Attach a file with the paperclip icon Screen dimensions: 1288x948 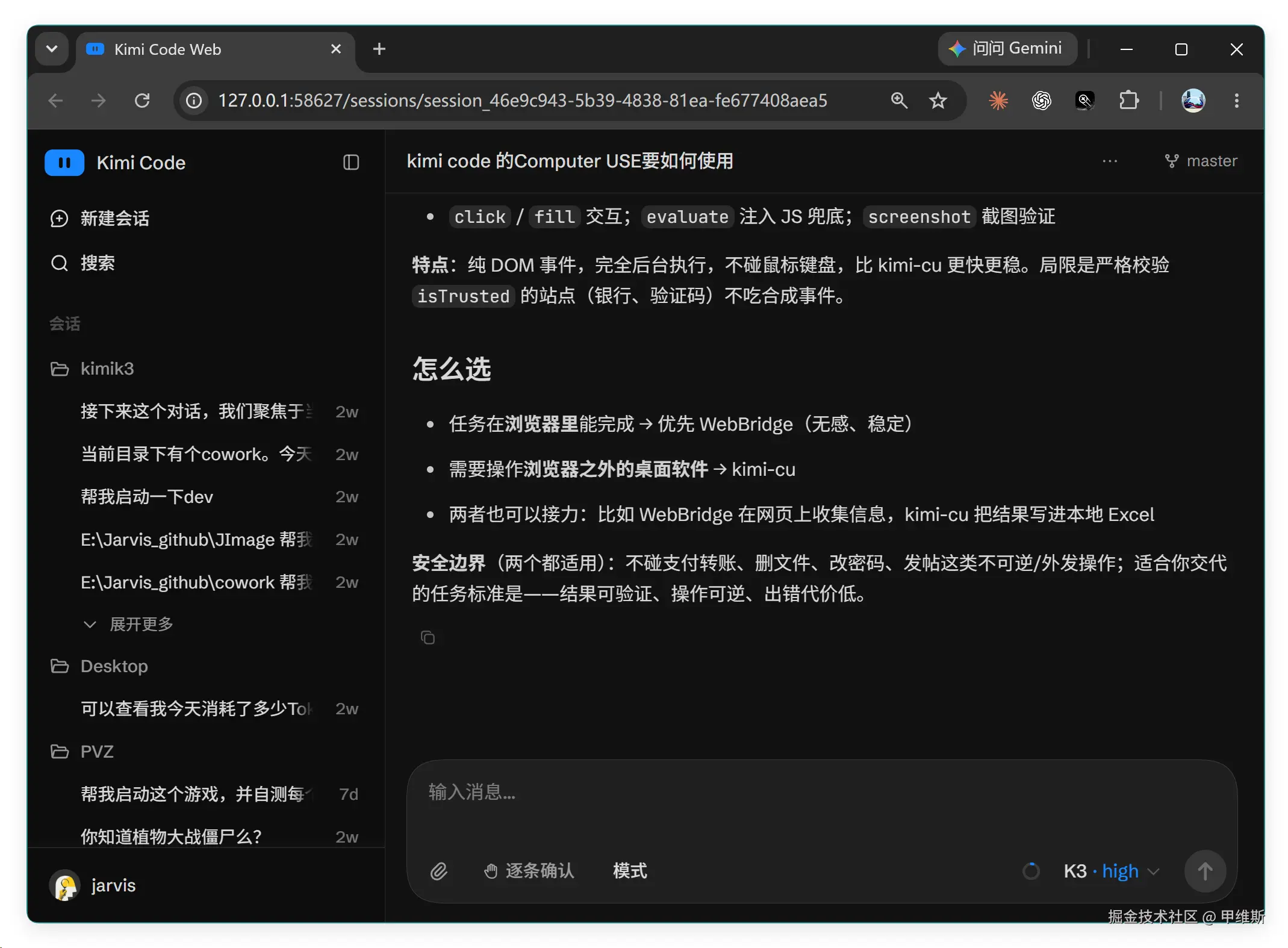(x=439, y=871)
